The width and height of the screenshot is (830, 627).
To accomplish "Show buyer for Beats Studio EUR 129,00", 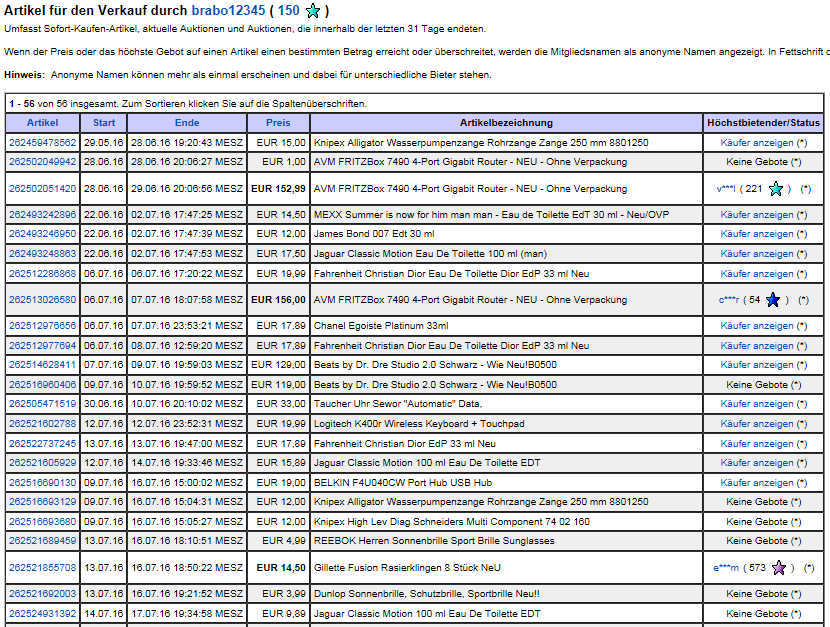I will (x=757, y=365).
